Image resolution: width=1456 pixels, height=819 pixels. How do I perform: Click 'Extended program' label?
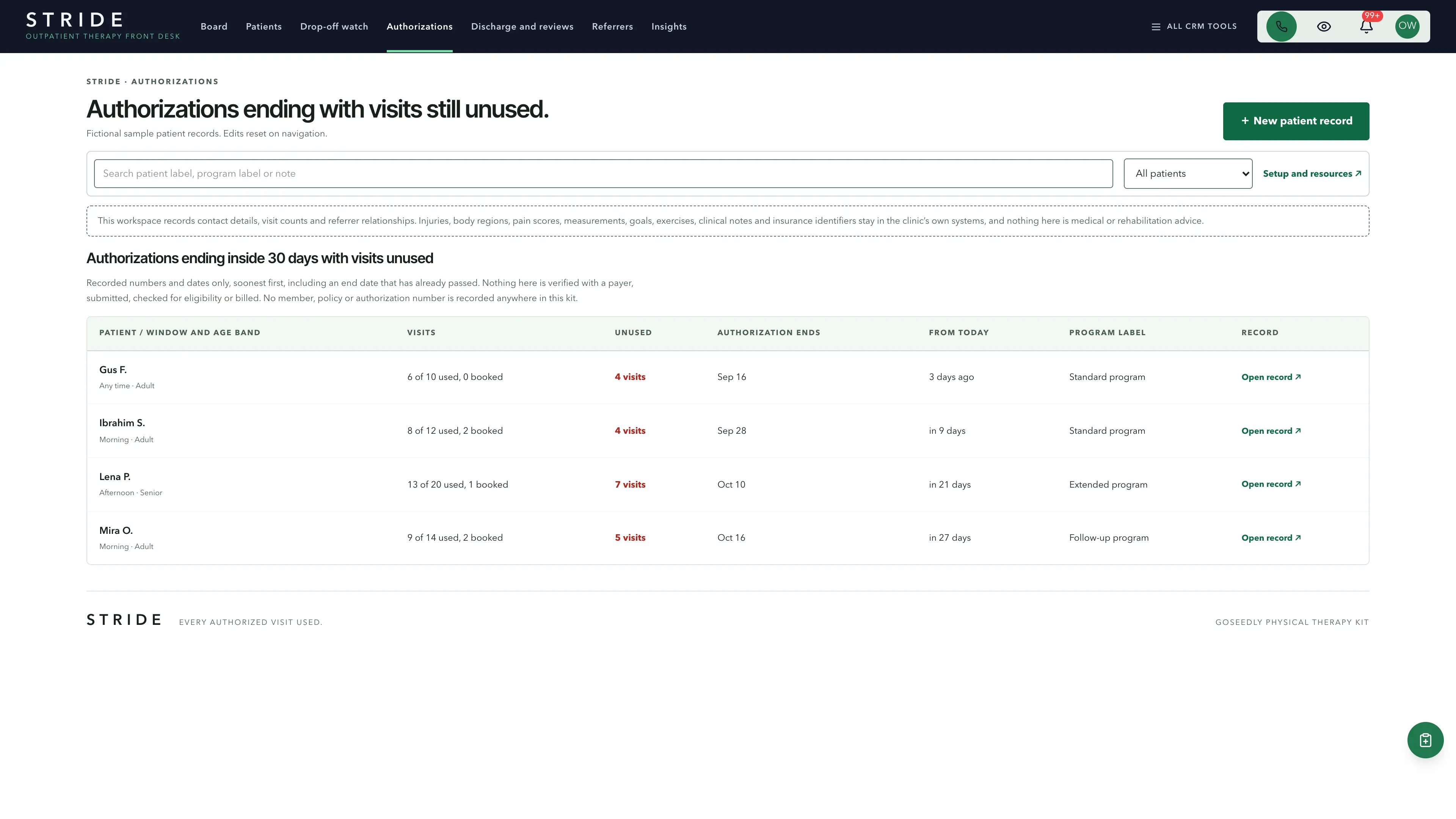(x=1108, y=485)
